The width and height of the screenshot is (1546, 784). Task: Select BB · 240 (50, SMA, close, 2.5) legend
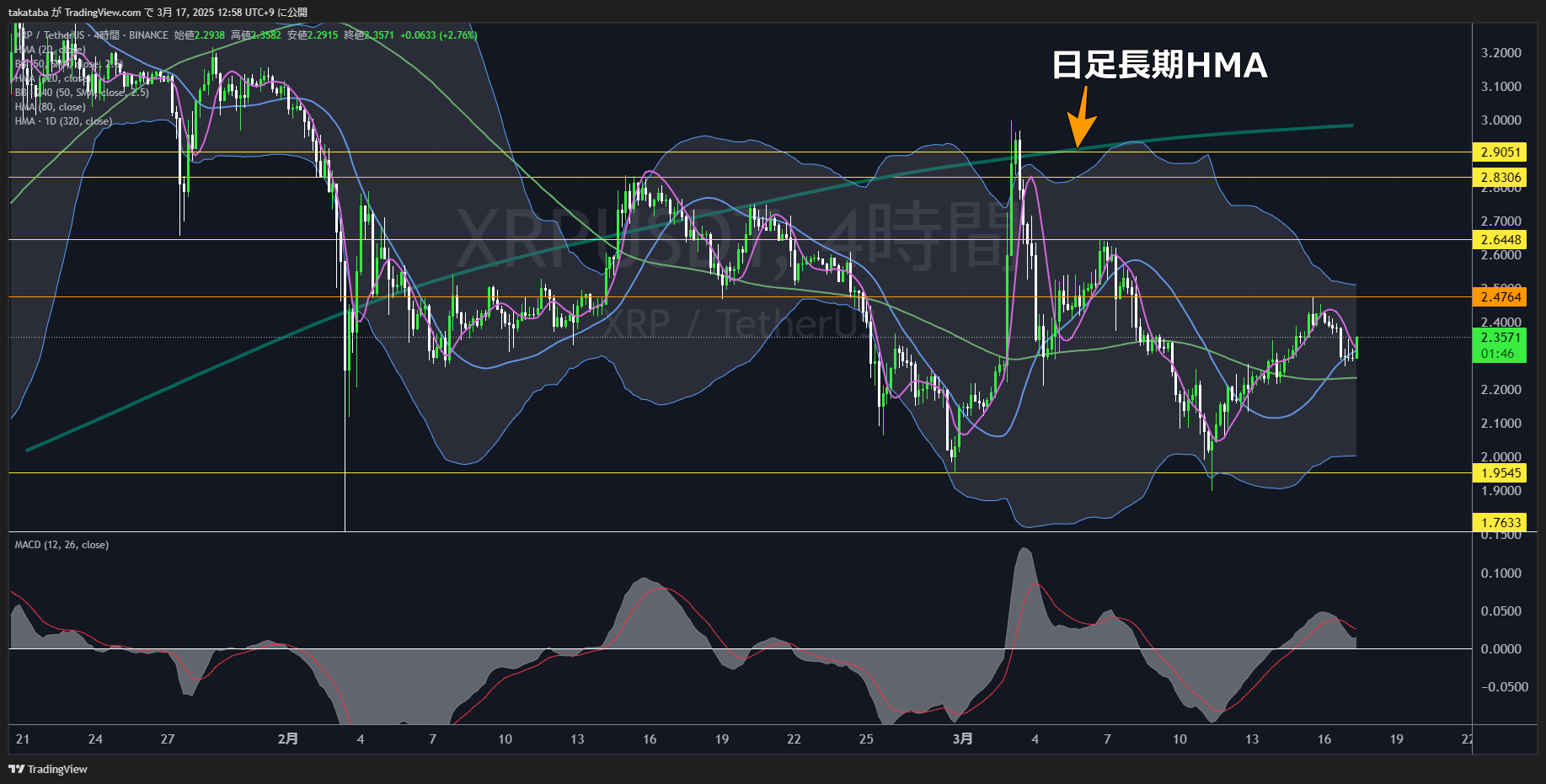point(82,93)
